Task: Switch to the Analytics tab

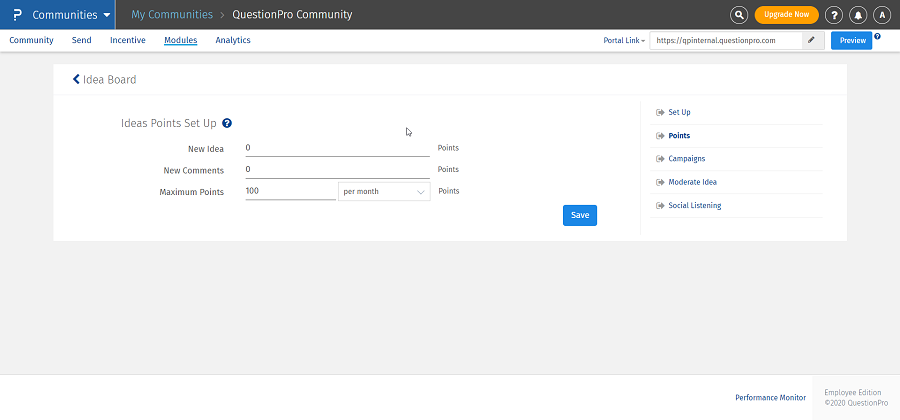Action: click(233, 40)
